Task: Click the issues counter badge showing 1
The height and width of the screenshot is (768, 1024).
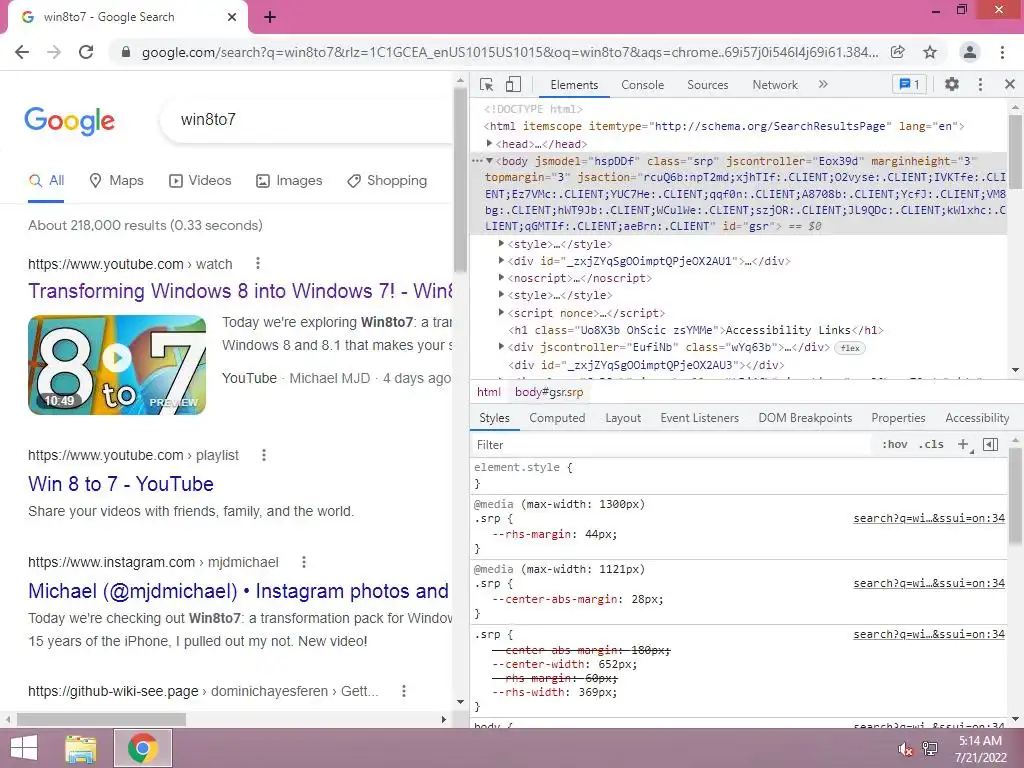Action: coord(909,84)
